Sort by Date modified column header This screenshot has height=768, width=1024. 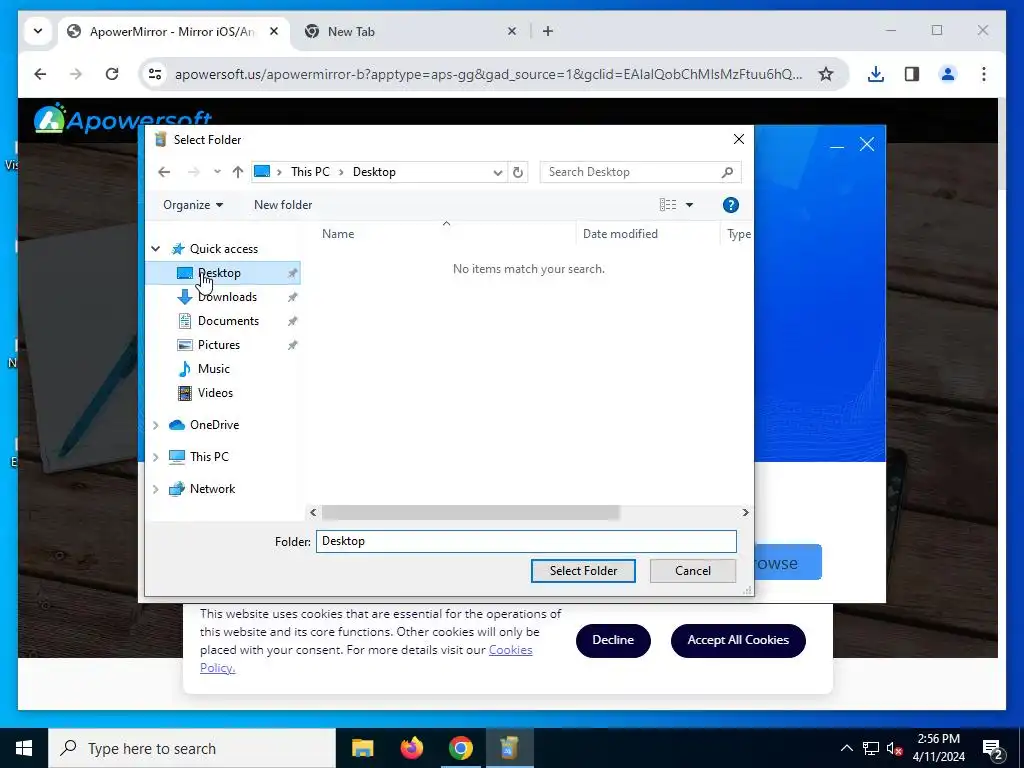[x=620, y=234]
